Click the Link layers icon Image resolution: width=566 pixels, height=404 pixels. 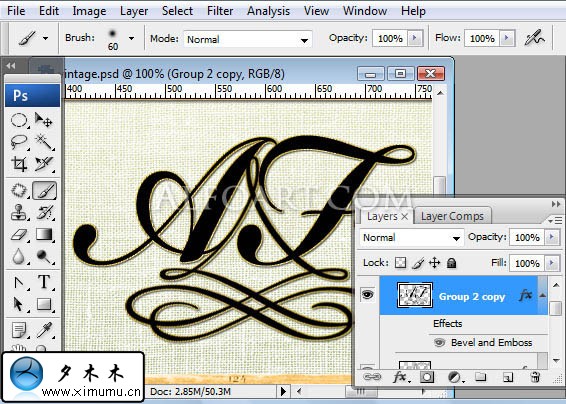[x=371, y=377]
